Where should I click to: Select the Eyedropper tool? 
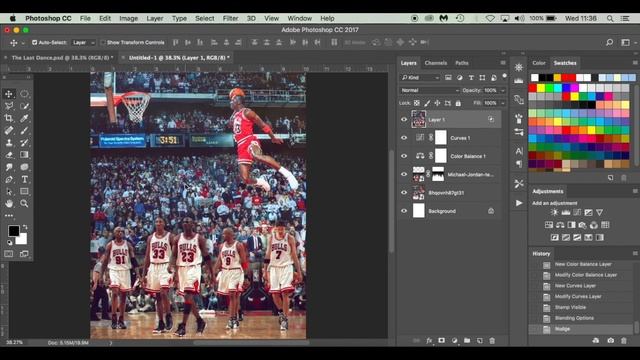24,118
